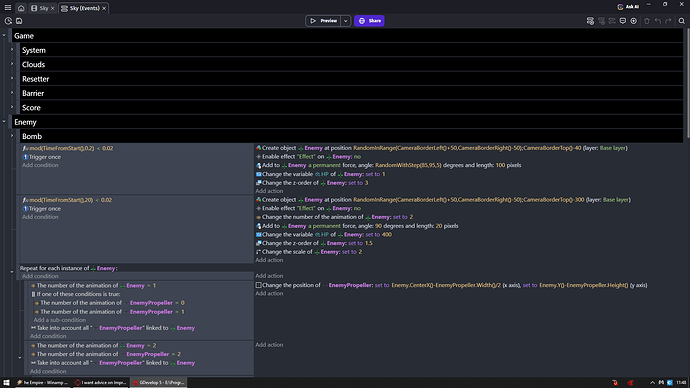
Task: Edit action setting HP variable to 1
Action: (320, 174)
